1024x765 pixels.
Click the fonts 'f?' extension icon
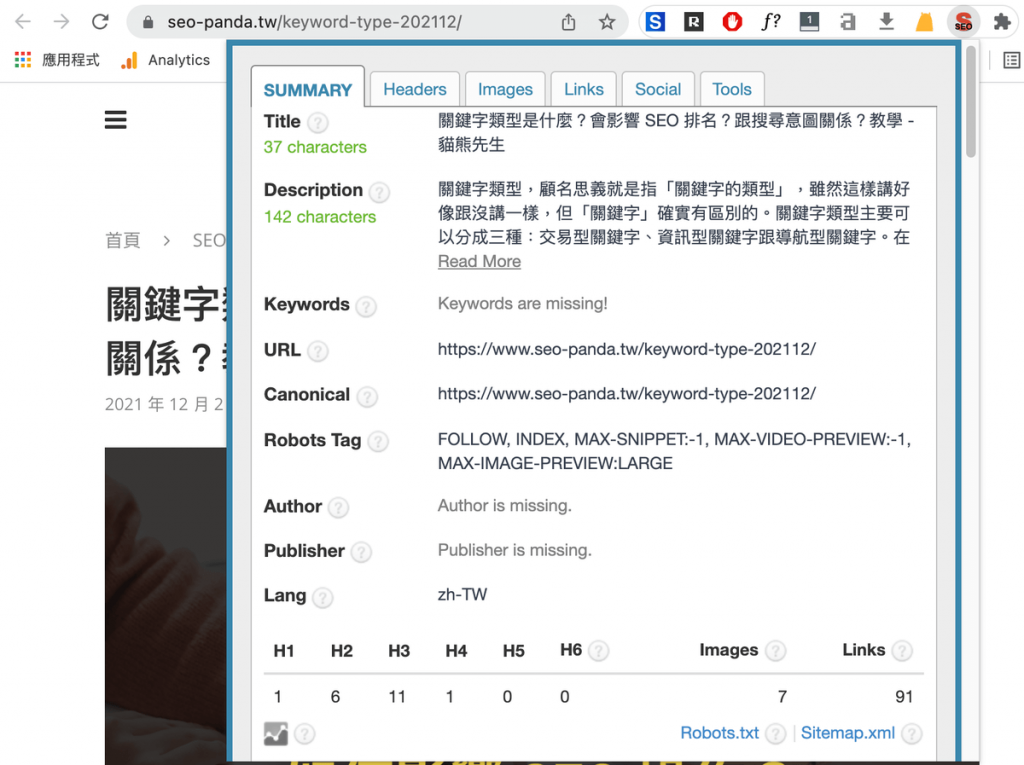pos(770,21)
